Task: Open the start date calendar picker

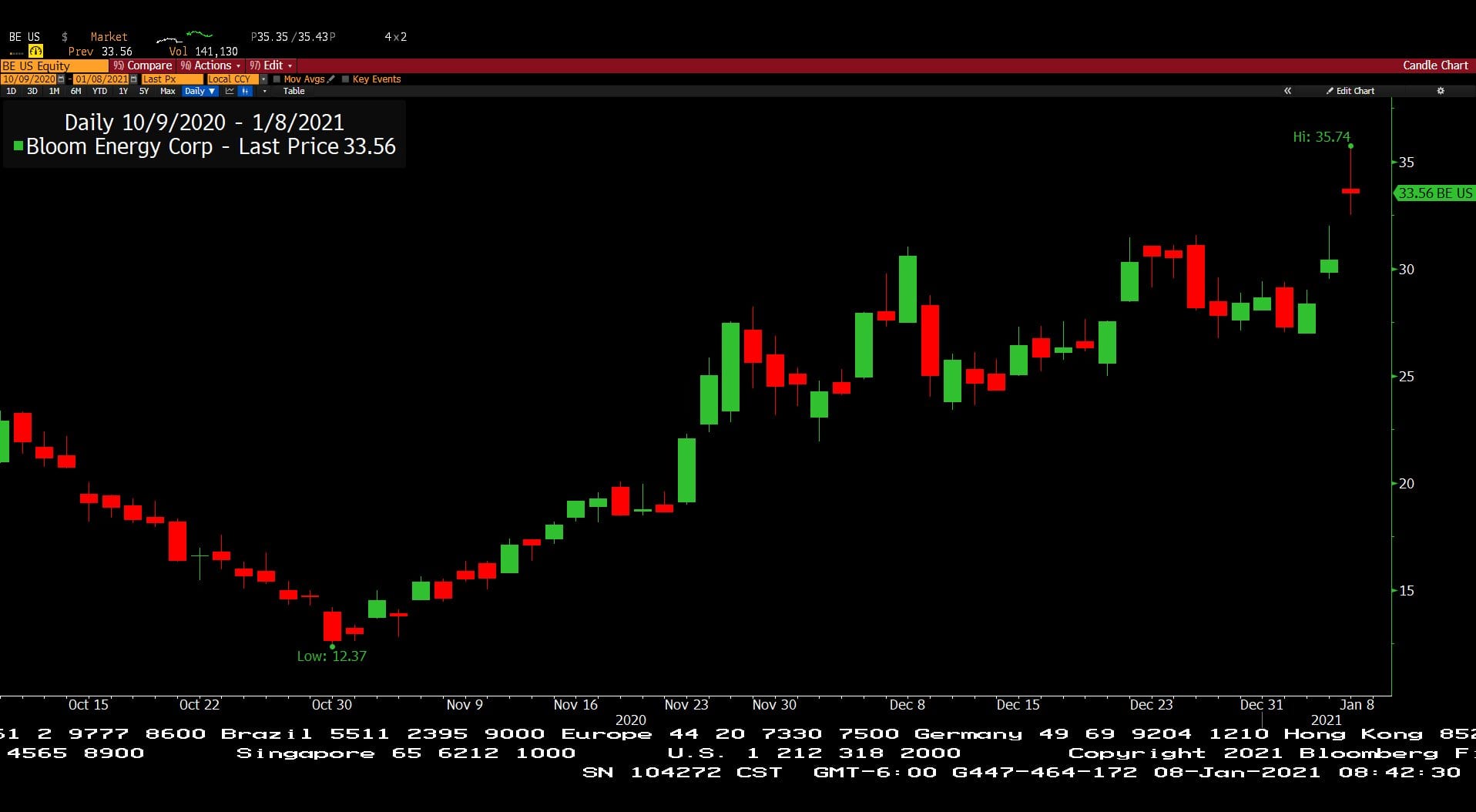Action: [62, 79]
